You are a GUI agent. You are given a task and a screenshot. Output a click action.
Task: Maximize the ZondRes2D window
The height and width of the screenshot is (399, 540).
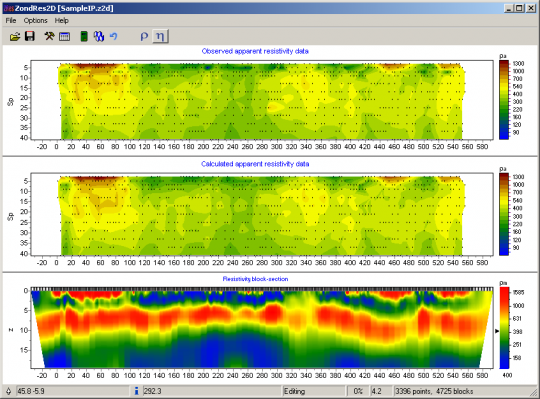coord(520,8)
